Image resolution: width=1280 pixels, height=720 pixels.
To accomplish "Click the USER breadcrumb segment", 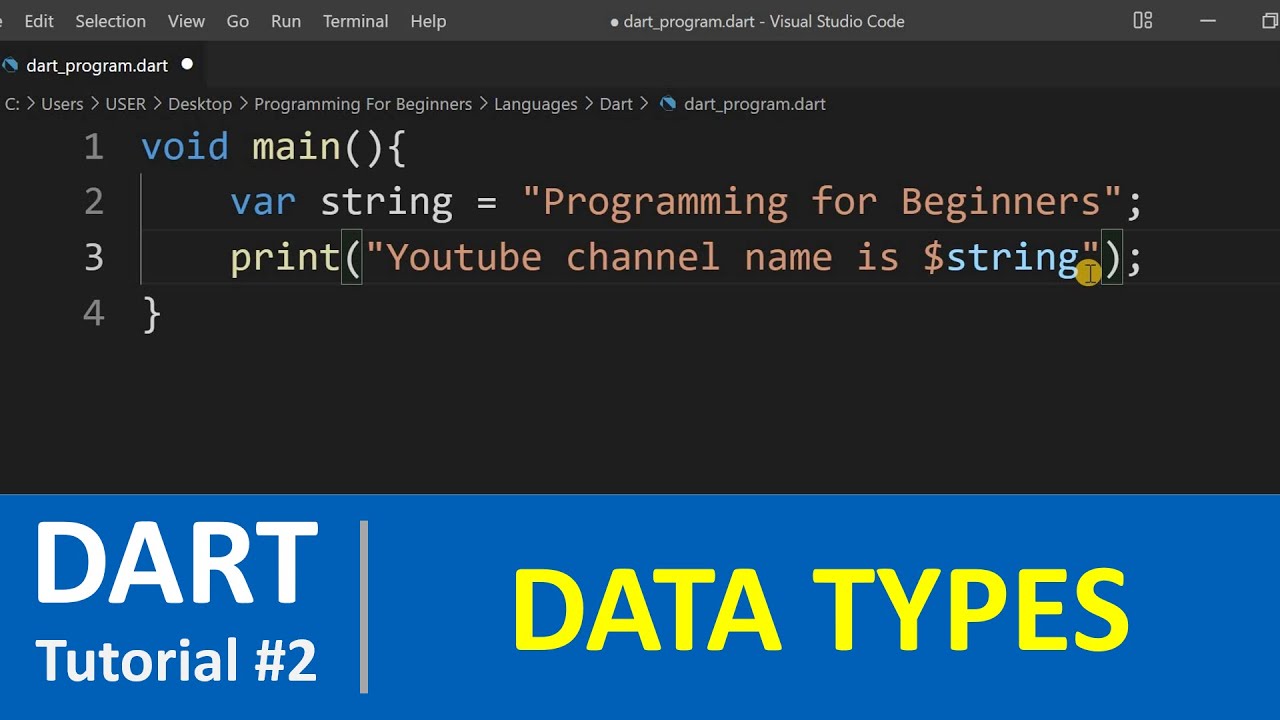I will coord(126,104).
